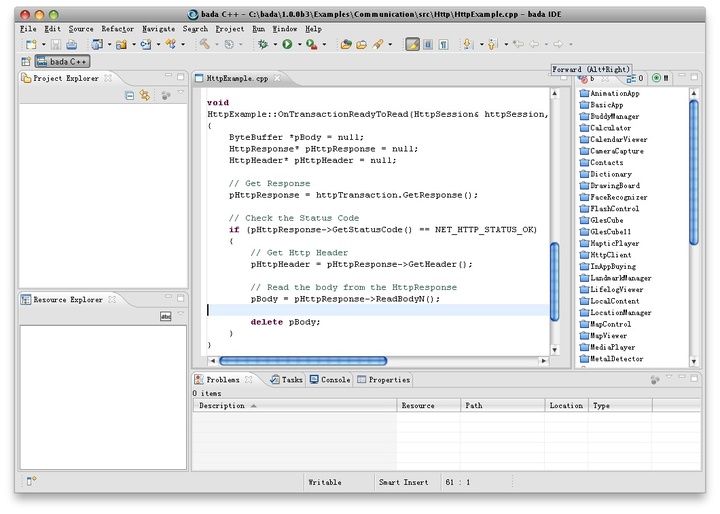The image size is (720, 514).
Task: Open Problems view menu triangle
Action: (x=669, y=377)
